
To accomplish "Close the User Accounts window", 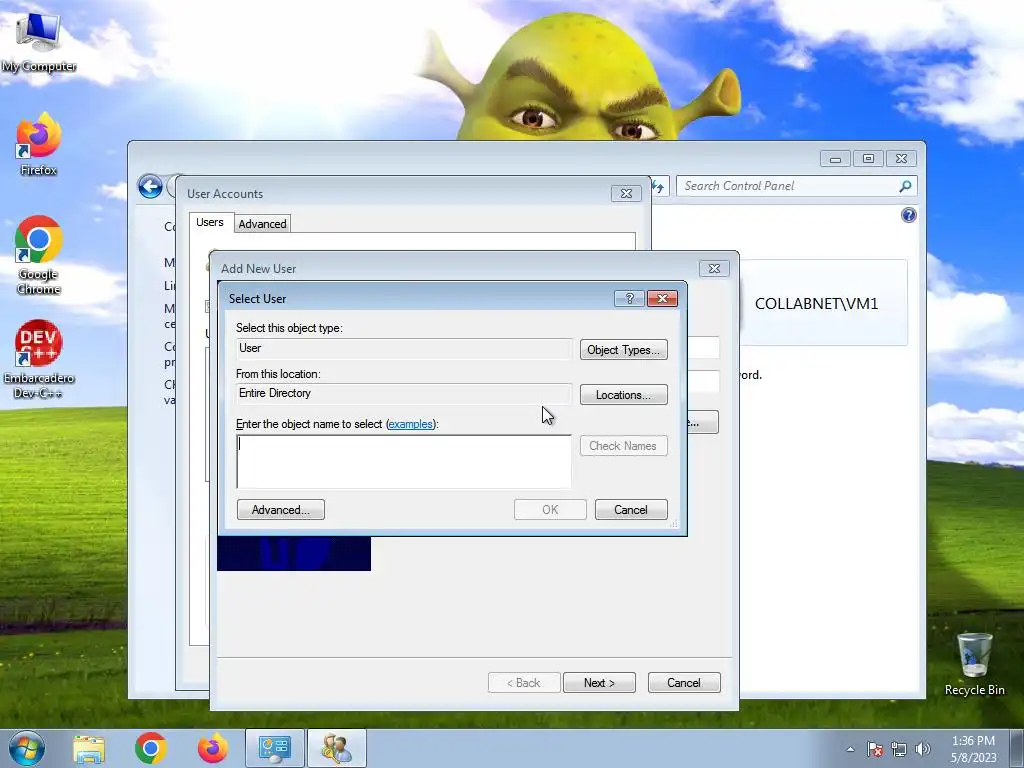I will point(626,193).
